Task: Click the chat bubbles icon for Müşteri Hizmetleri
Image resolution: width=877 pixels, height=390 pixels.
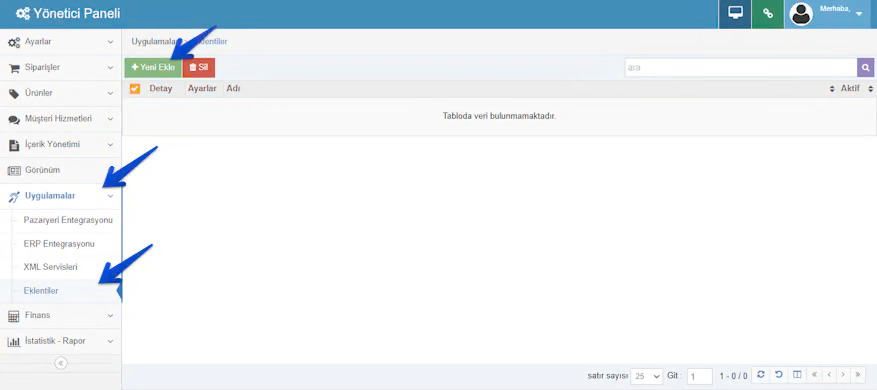Action: click(x=14, y=120)
